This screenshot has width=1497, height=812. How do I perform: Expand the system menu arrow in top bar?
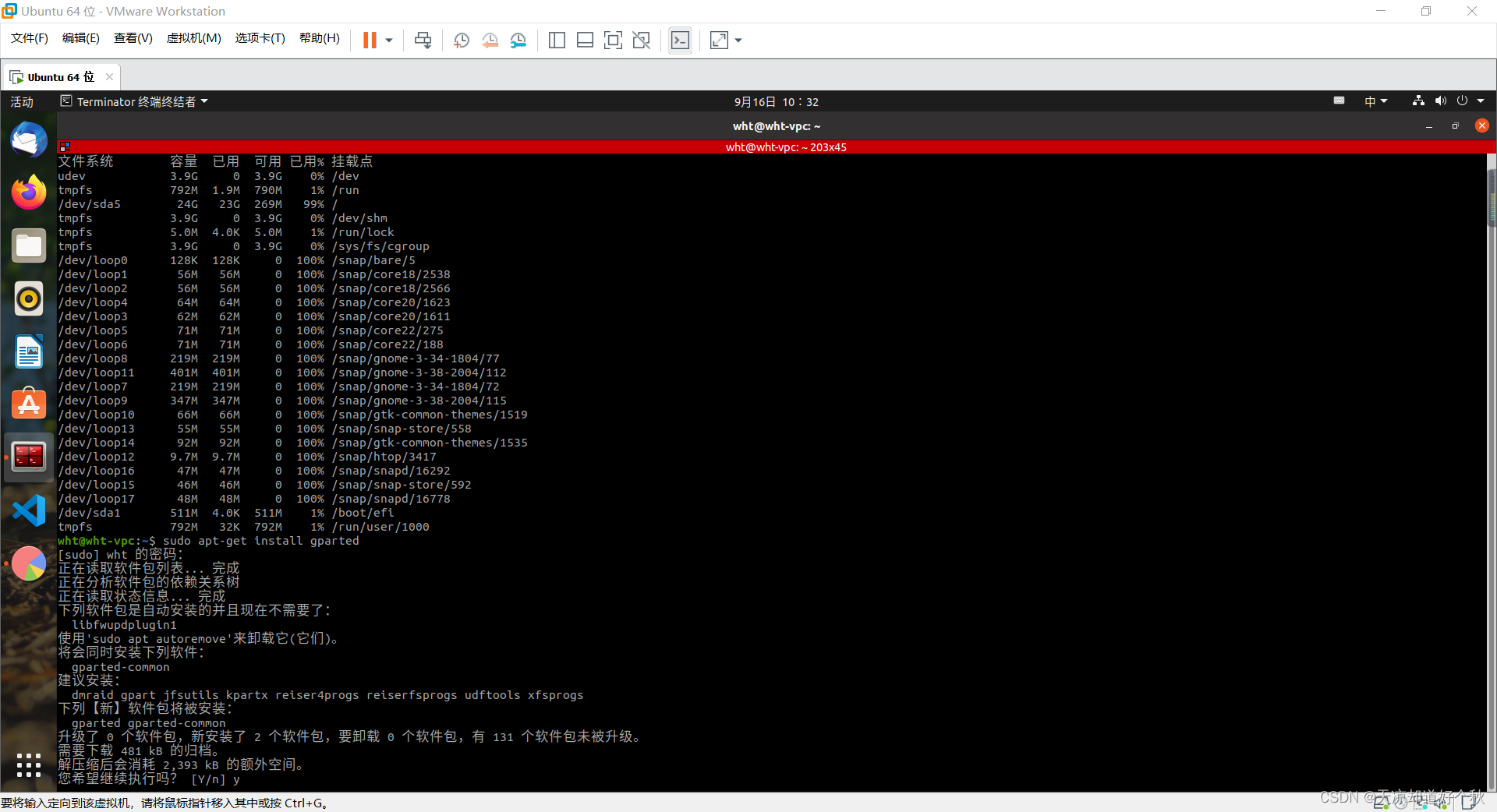click(1481, 101)
